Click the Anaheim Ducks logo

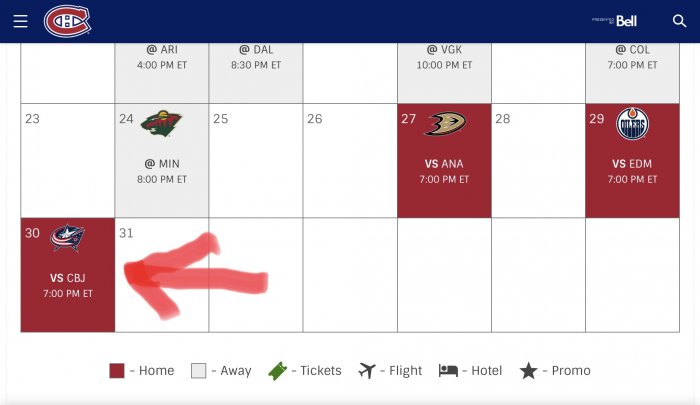[445, 123]
